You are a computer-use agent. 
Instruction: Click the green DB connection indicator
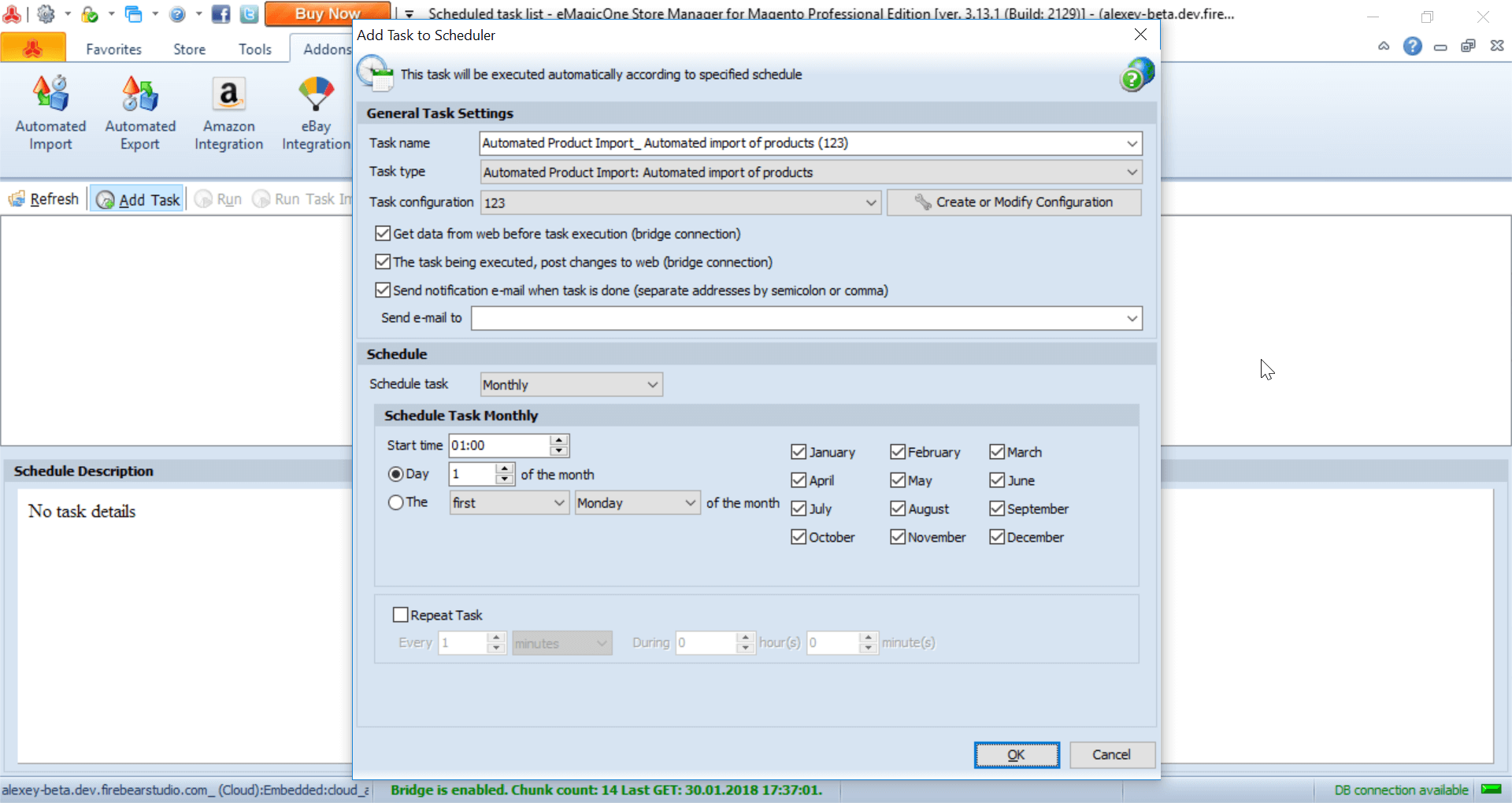1491,789
